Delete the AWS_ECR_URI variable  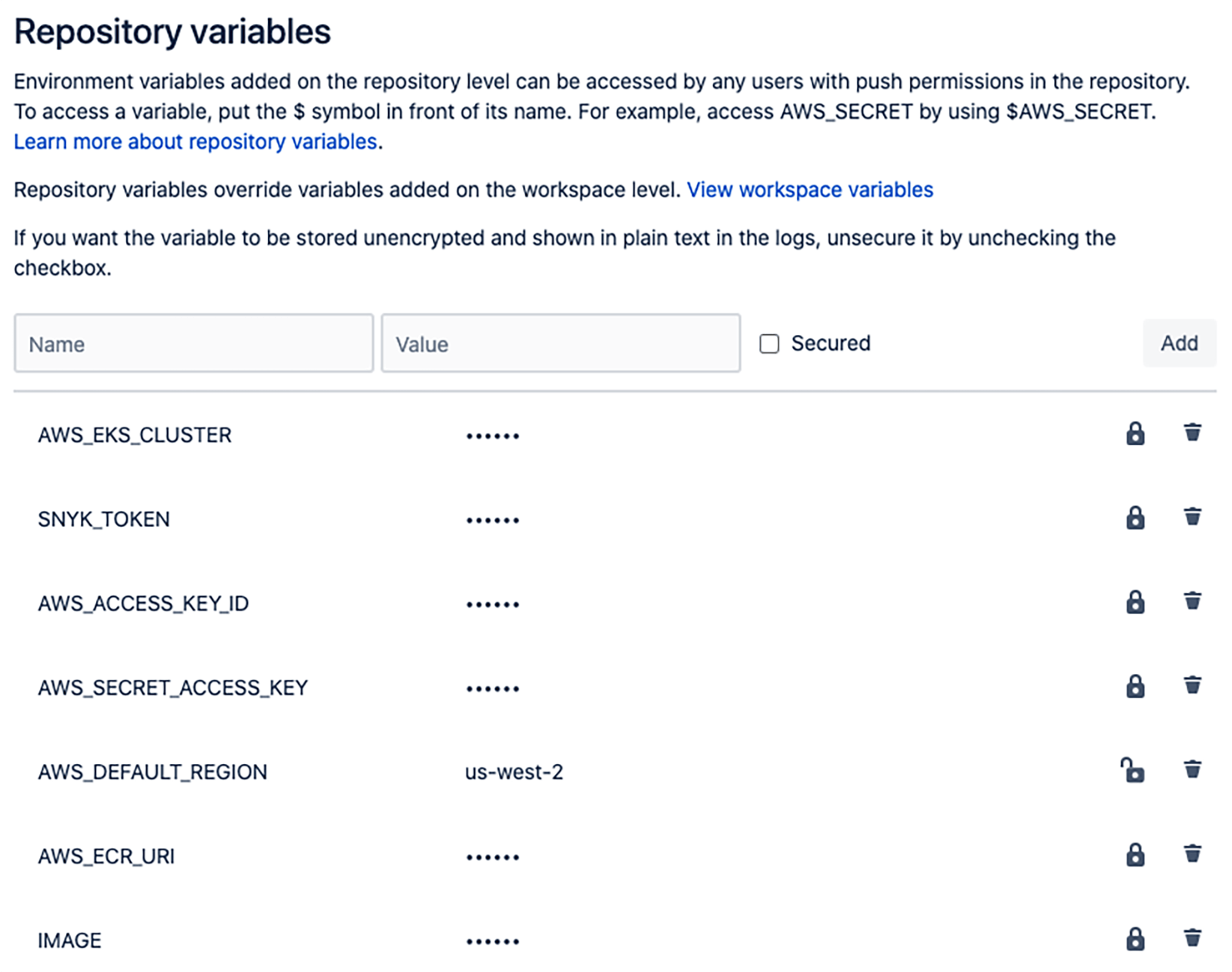[x=1192, y=854]
